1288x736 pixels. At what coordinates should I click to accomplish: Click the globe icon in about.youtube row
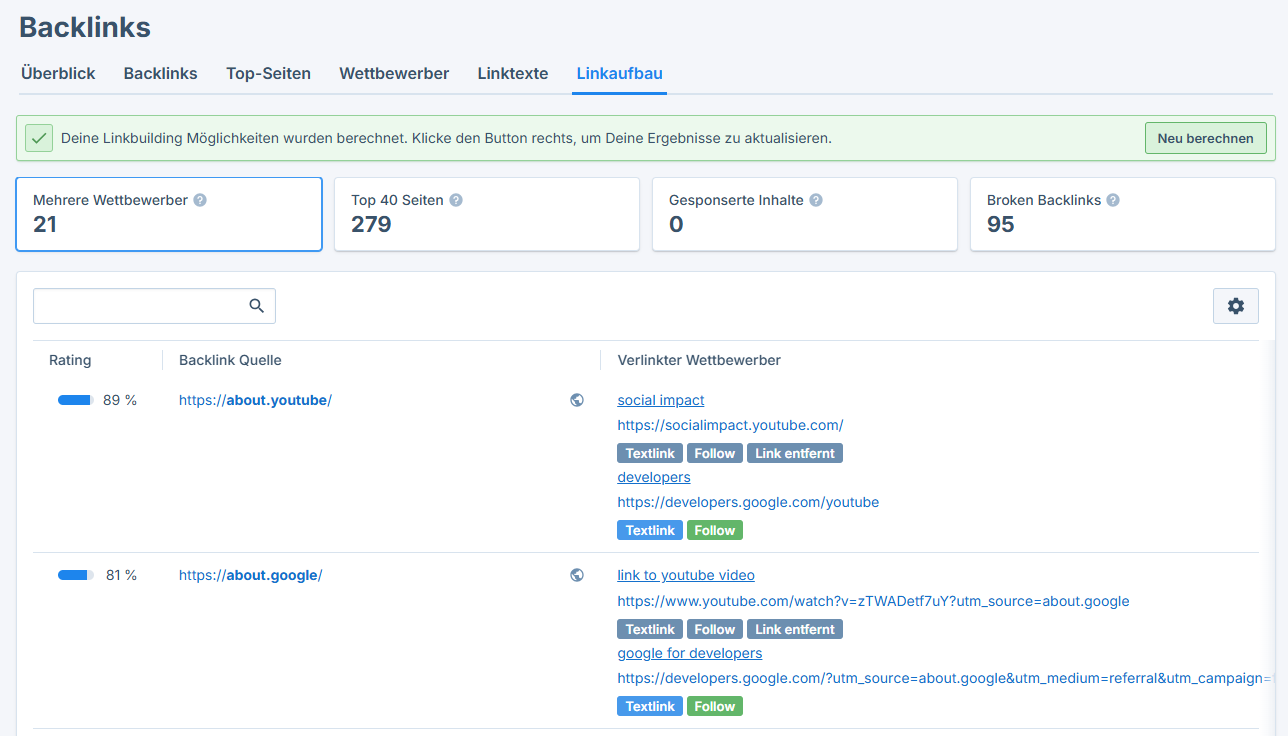(577, 400)
